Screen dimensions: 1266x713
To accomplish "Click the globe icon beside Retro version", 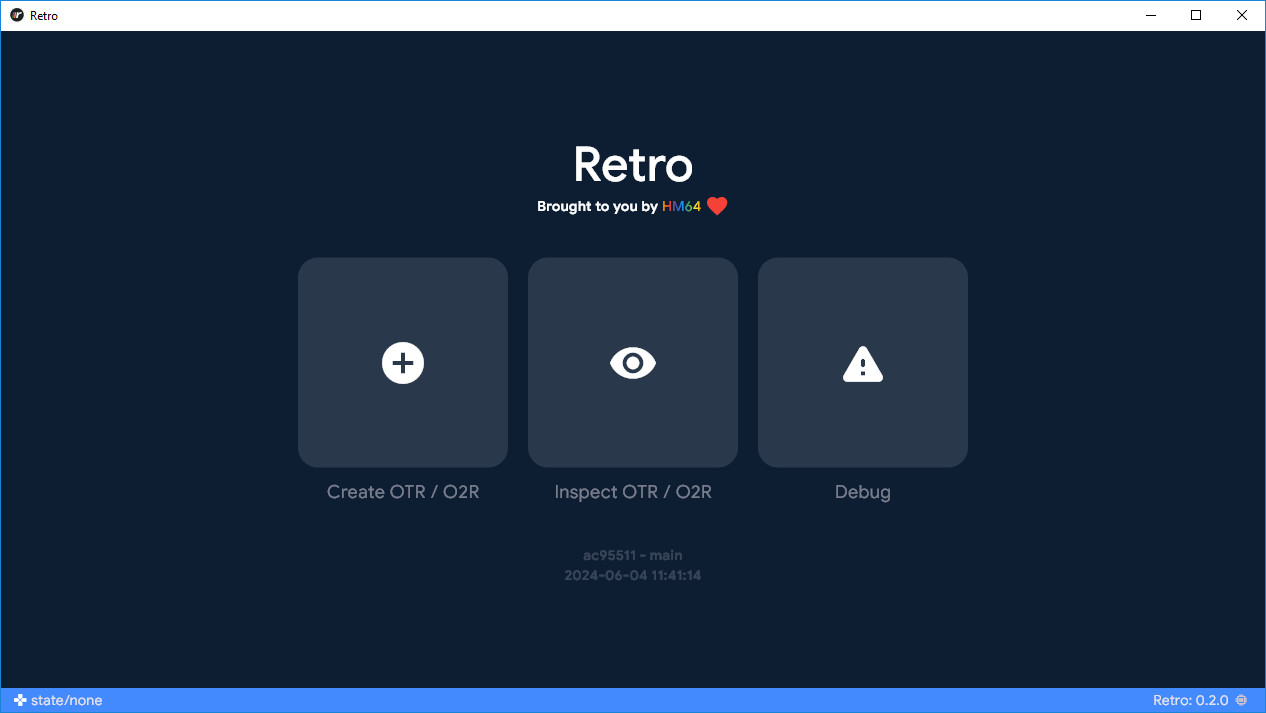I will click(1242, 700).
